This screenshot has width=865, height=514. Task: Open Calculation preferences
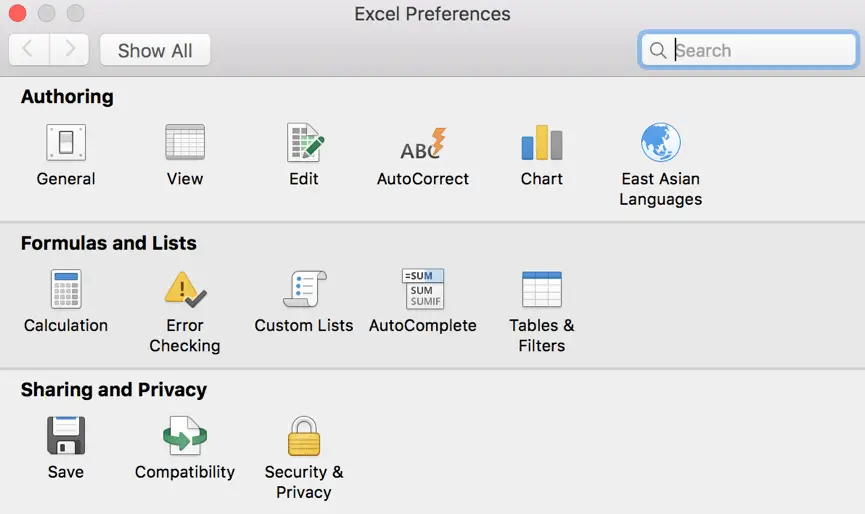pos(66,290)
